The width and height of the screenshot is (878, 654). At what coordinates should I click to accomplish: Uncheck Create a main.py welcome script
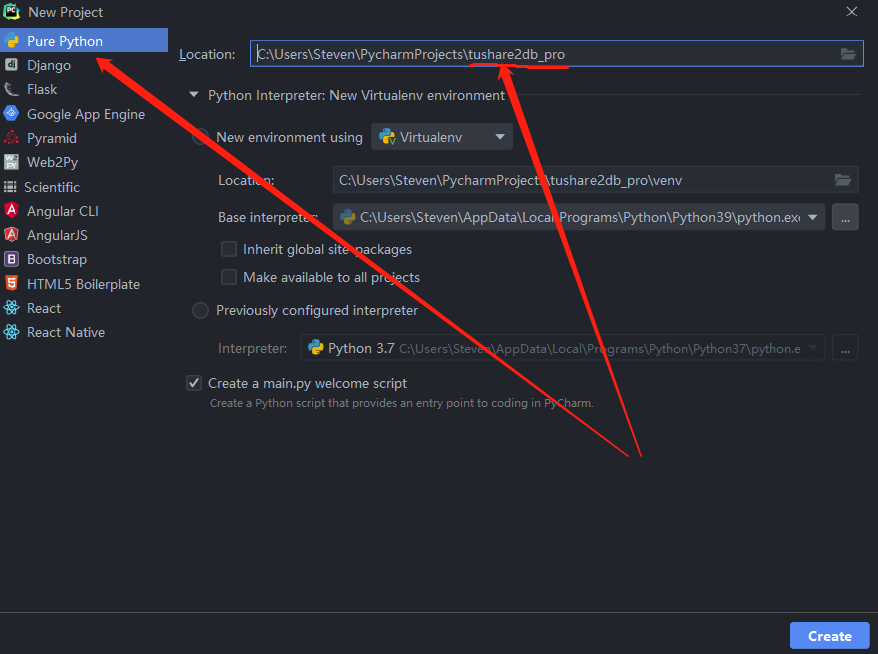pyautogui.click(x=194, y=383)
